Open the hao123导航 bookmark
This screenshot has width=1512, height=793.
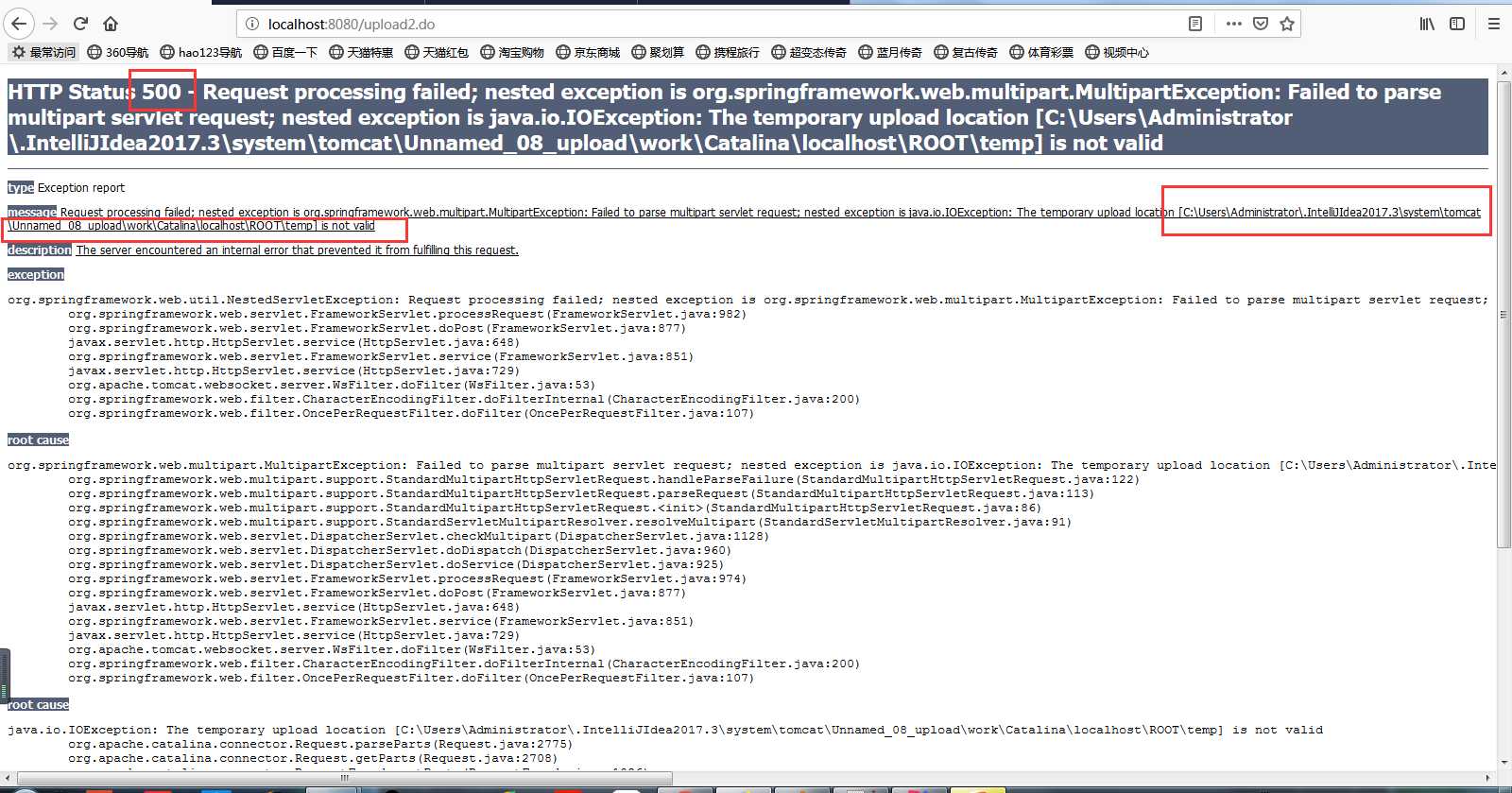(x=201, y=52)
